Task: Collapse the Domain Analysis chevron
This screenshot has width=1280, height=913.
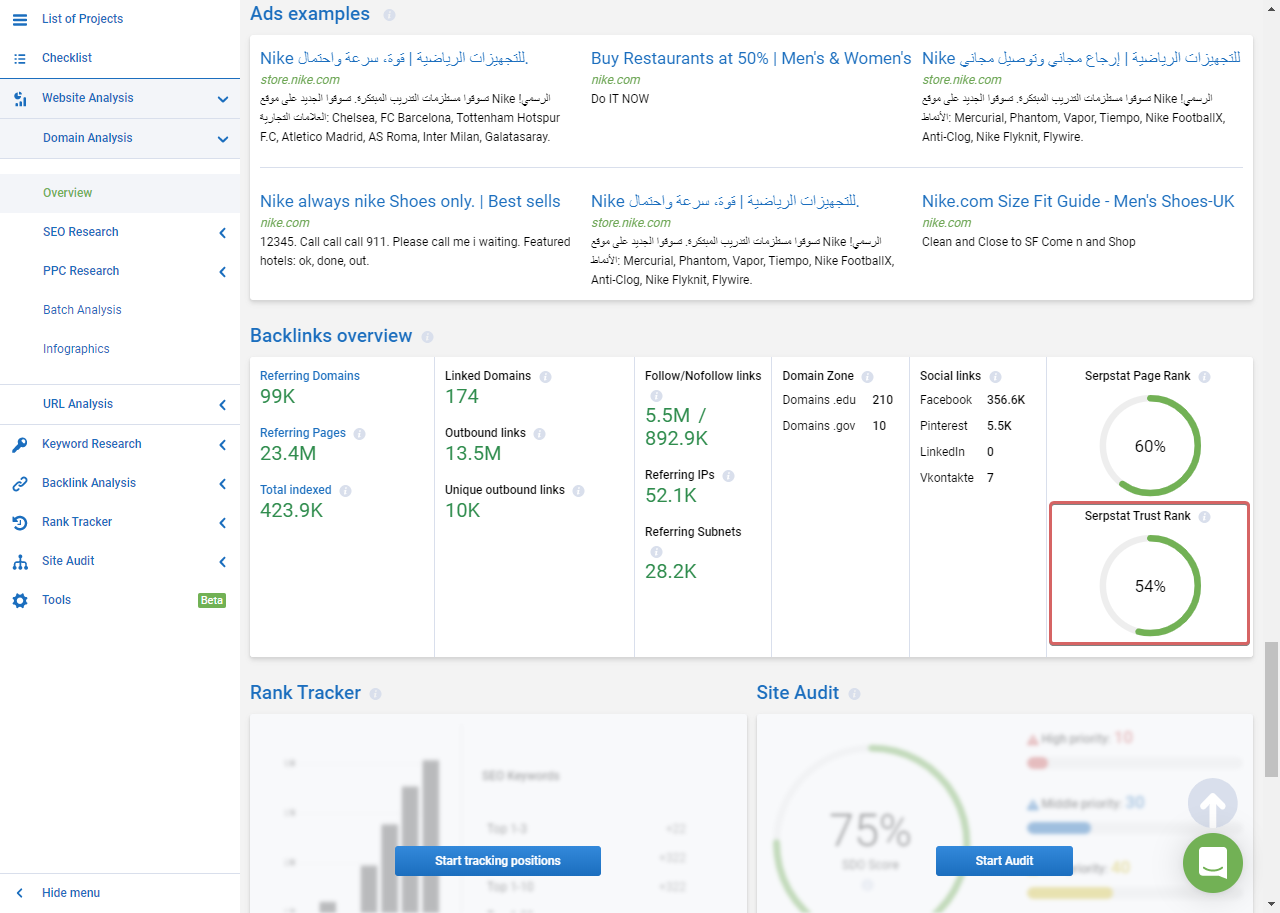Action: [223, 139]
